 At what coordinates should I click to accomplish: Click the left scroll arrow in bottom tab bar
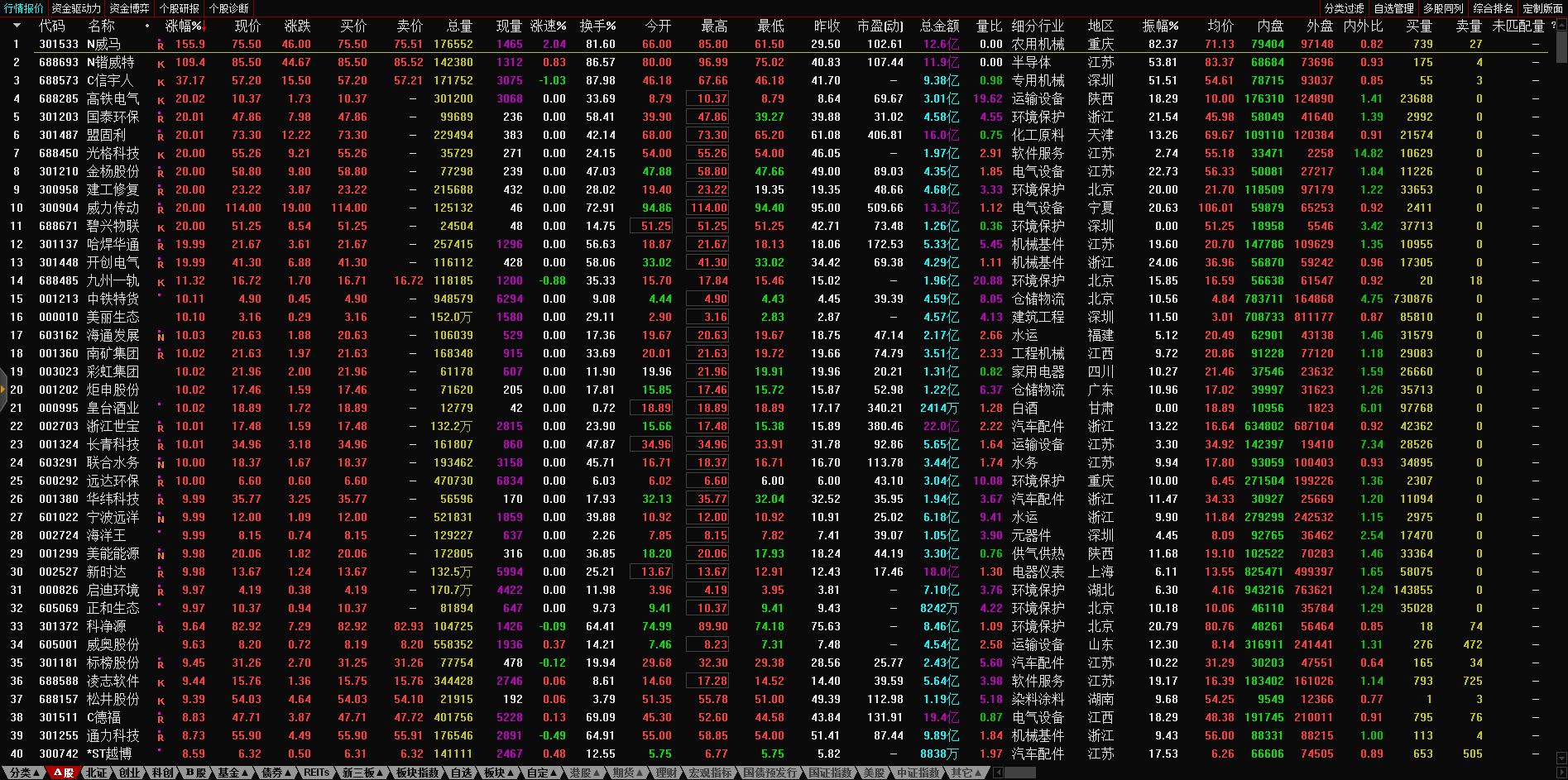pyautogui.click(x=998, y=773)
